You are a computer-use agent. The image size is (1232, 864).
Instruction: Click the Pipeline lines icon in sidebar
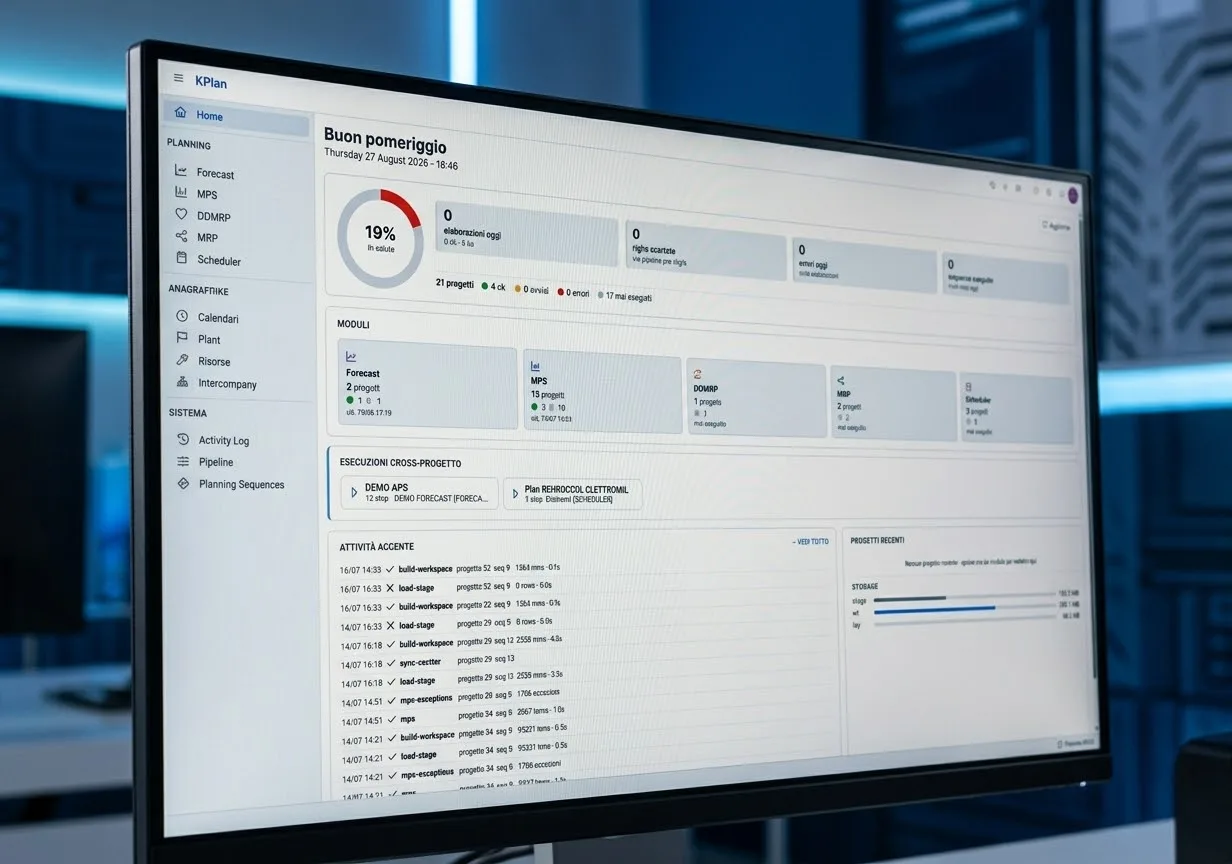coord(183,461)
